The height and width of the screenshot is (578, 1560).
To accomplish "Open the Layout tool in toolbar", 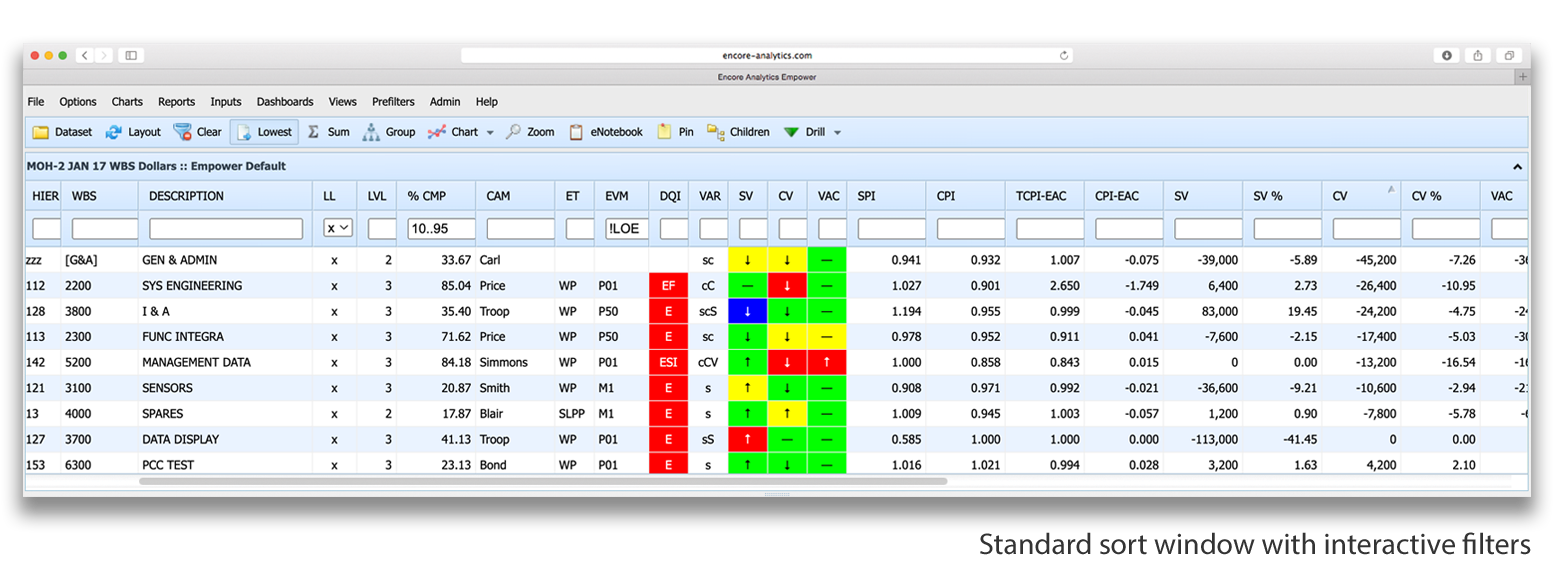I will (115, 132).
